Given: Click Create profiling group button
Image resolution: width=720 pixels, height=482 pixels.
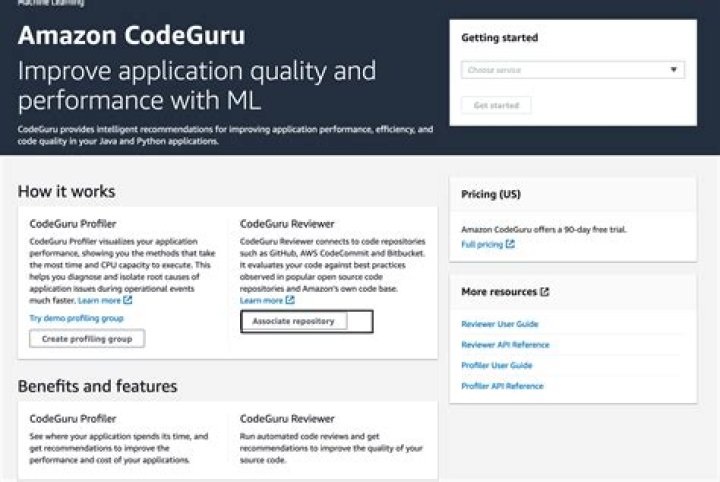Looking at the screenshot, I should (x=87, y=339).
